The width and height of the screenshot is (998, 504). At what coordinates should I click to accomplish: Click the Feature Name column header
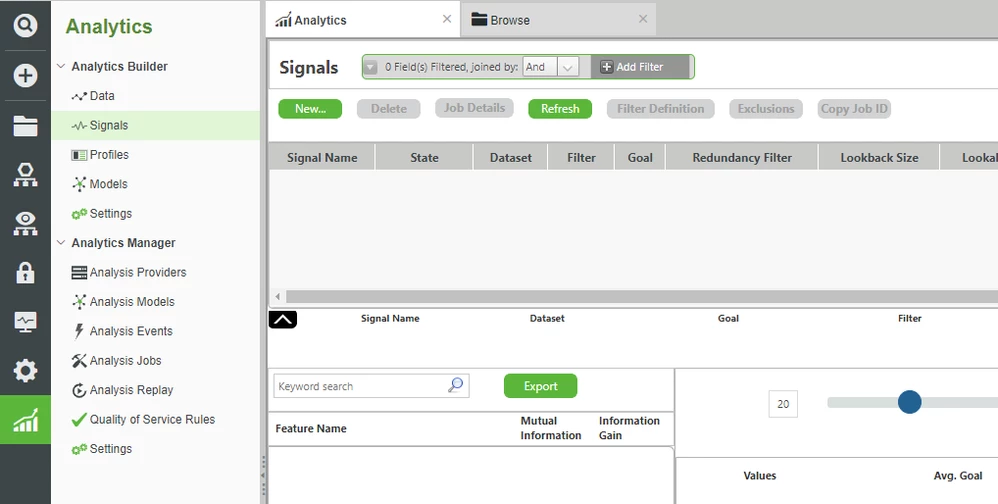pyautogui.click(x=311, y=429)
